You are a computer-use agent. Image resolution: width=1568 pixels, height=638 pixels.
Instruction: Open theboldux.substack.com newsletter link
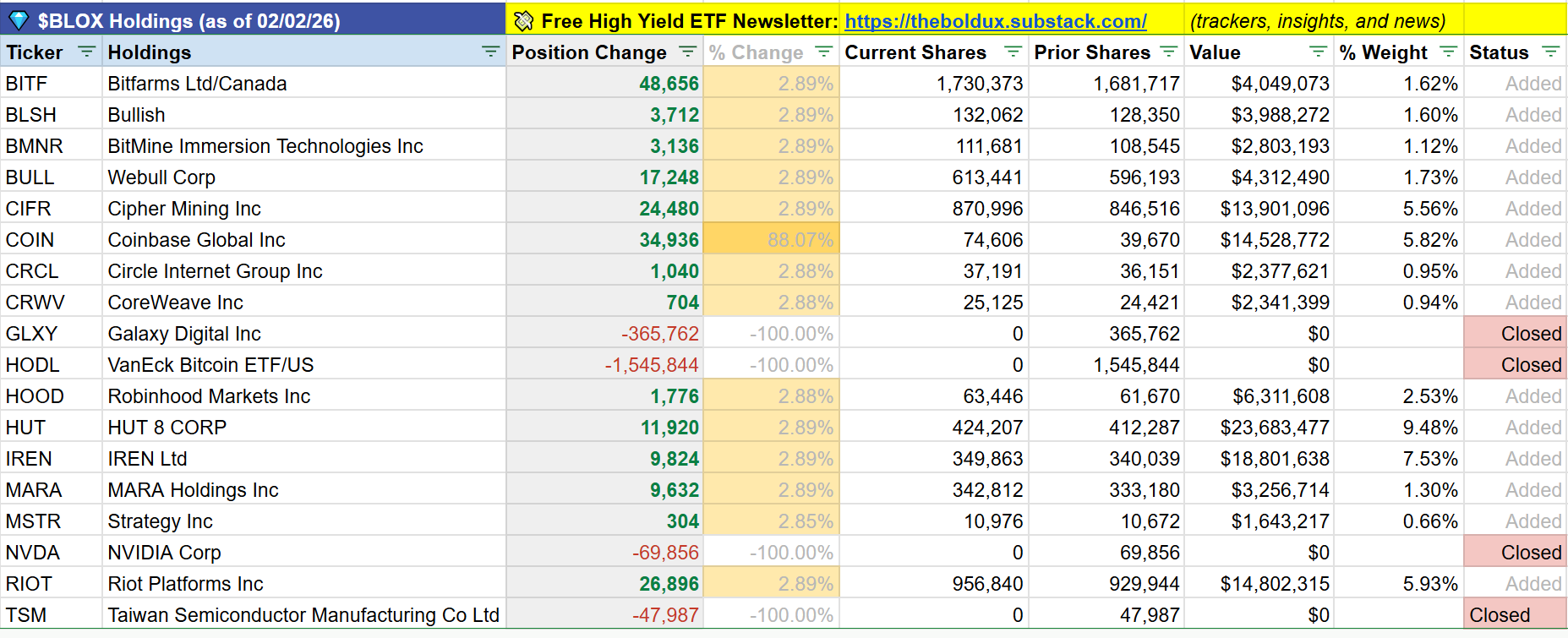pos(996,21)
